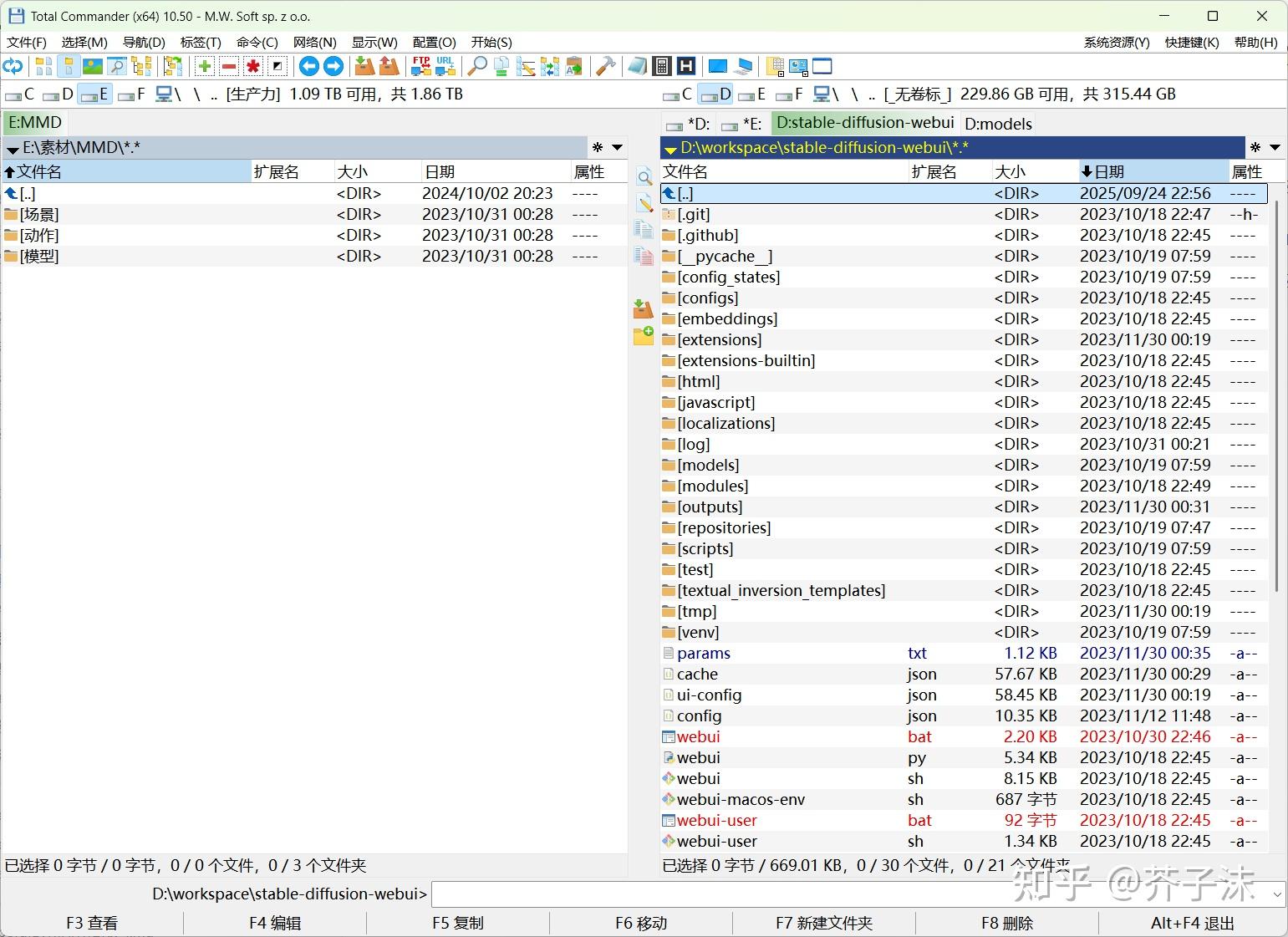
Task: Click the F5 复制 button
Action: 458,923
